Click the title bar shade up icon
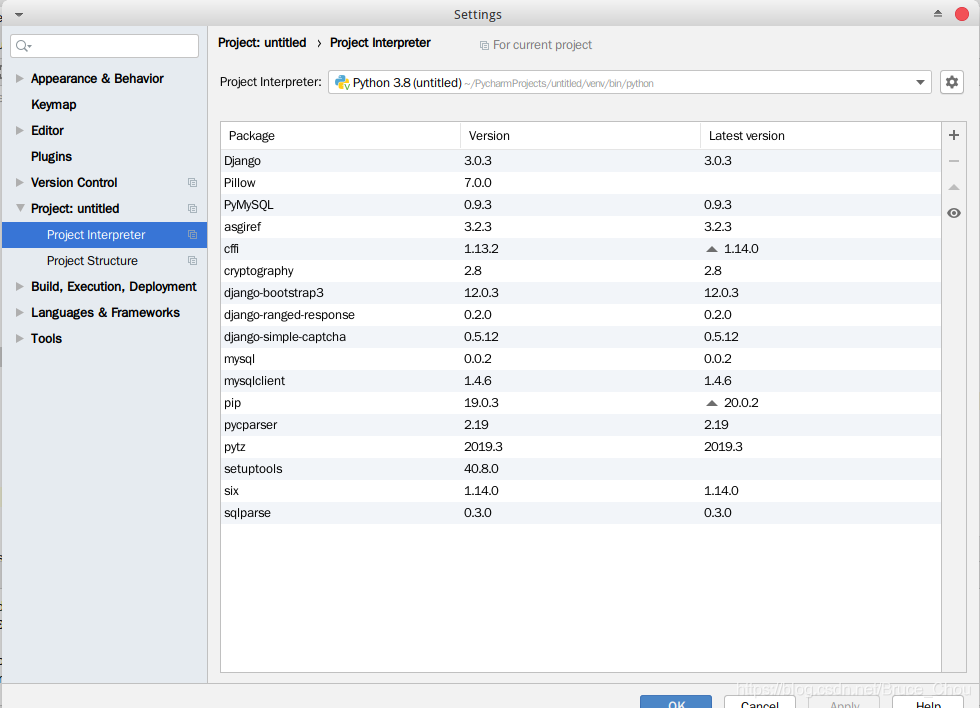Image resolution: width=980 pixels, height=708 pixels. click(x=938, y=13)
